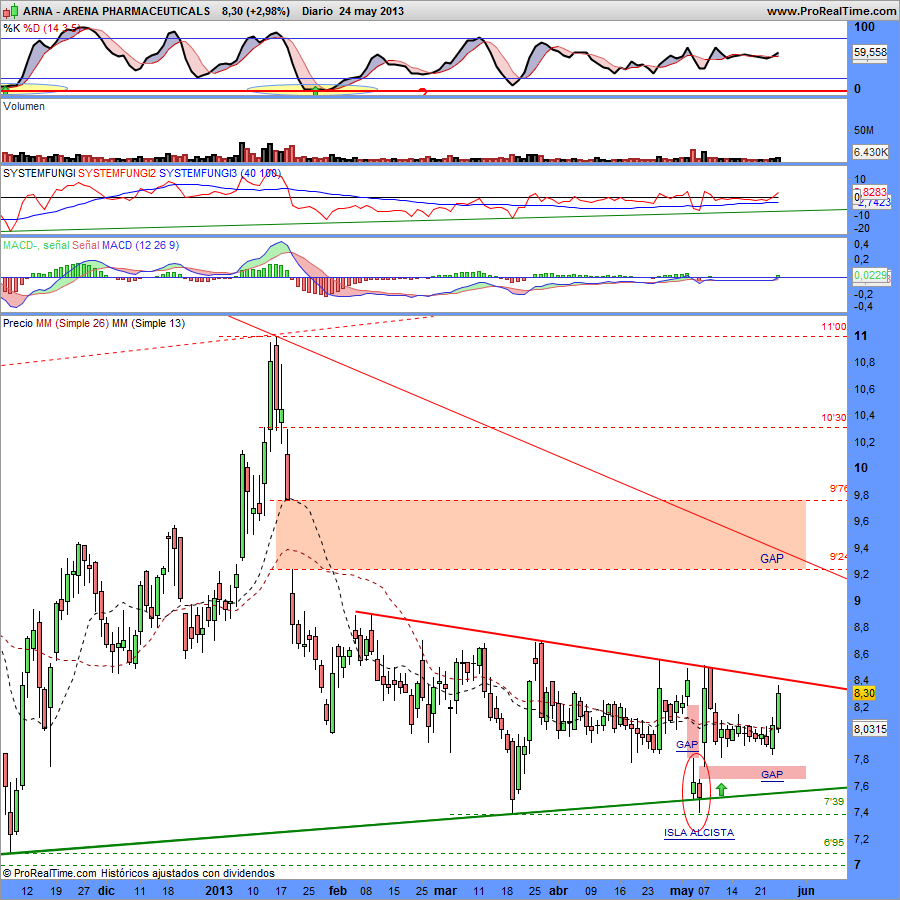The height and width of the screenshot is (900, 900).
Task: Click the abr label on the time axis
Action: click(558, 890)
